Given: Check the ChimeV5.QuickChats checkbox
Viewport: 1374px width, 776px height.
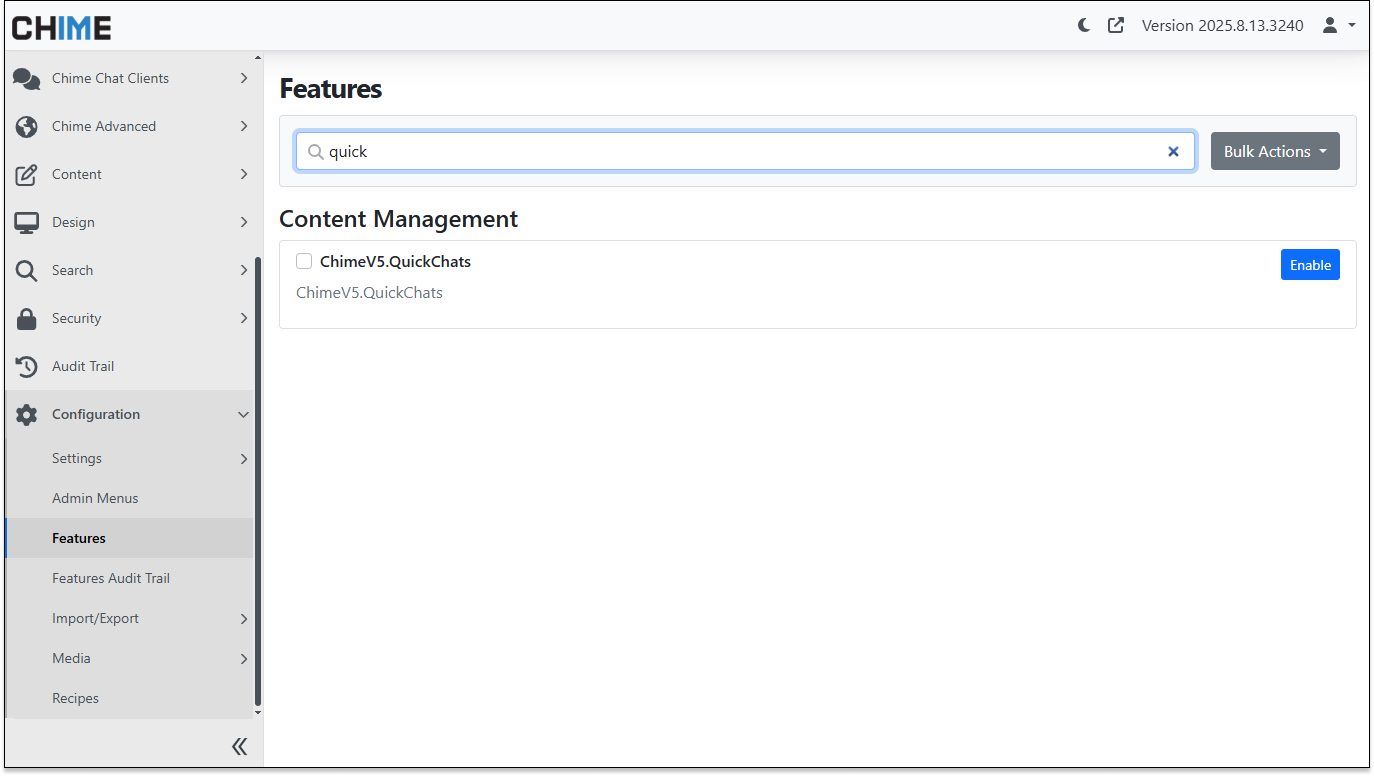Looking at the screenshot, I should [x=304, y=261].
